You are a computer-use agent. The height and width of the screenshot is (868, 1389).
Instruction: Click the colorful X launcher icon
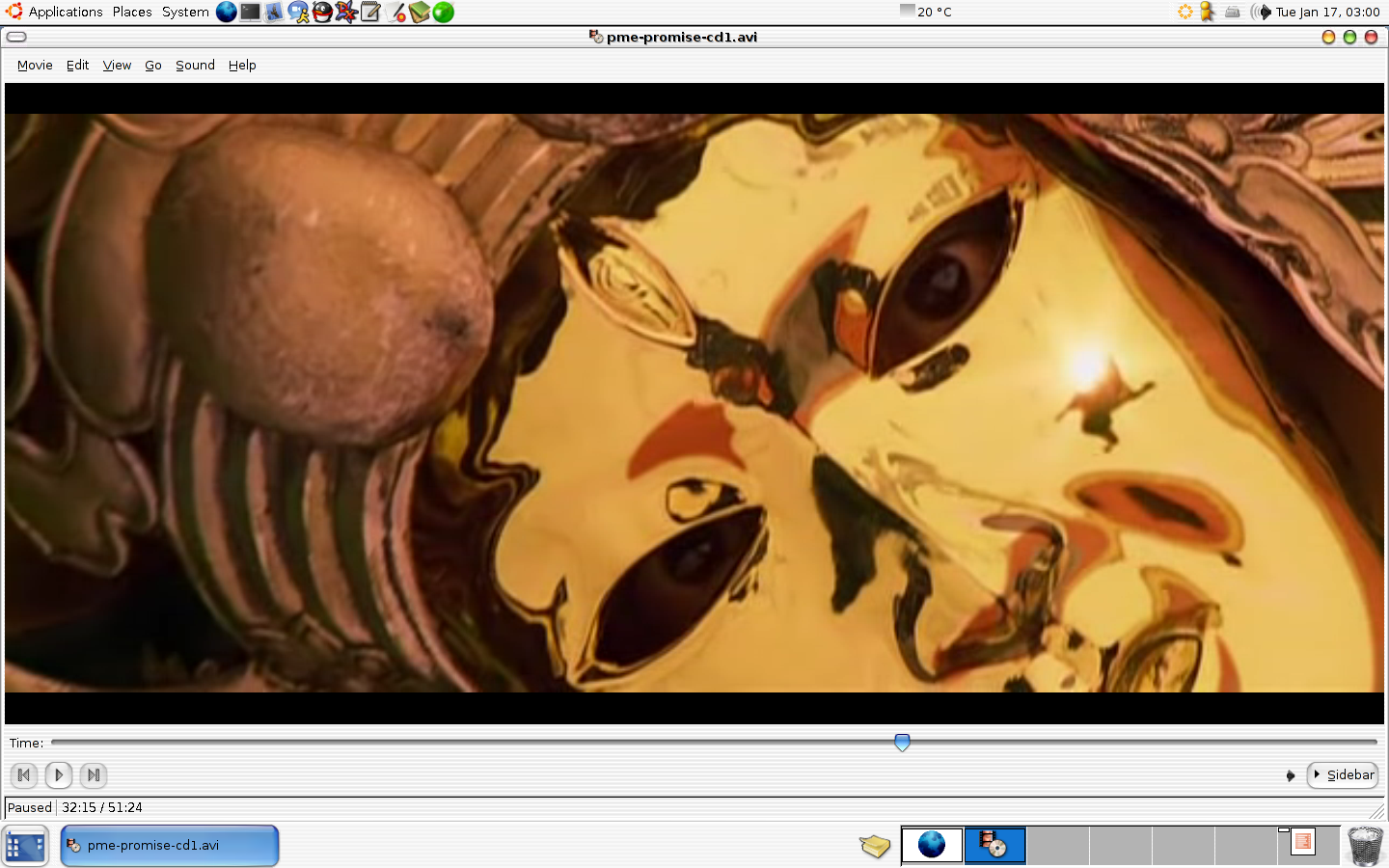[x=346, y=12]
